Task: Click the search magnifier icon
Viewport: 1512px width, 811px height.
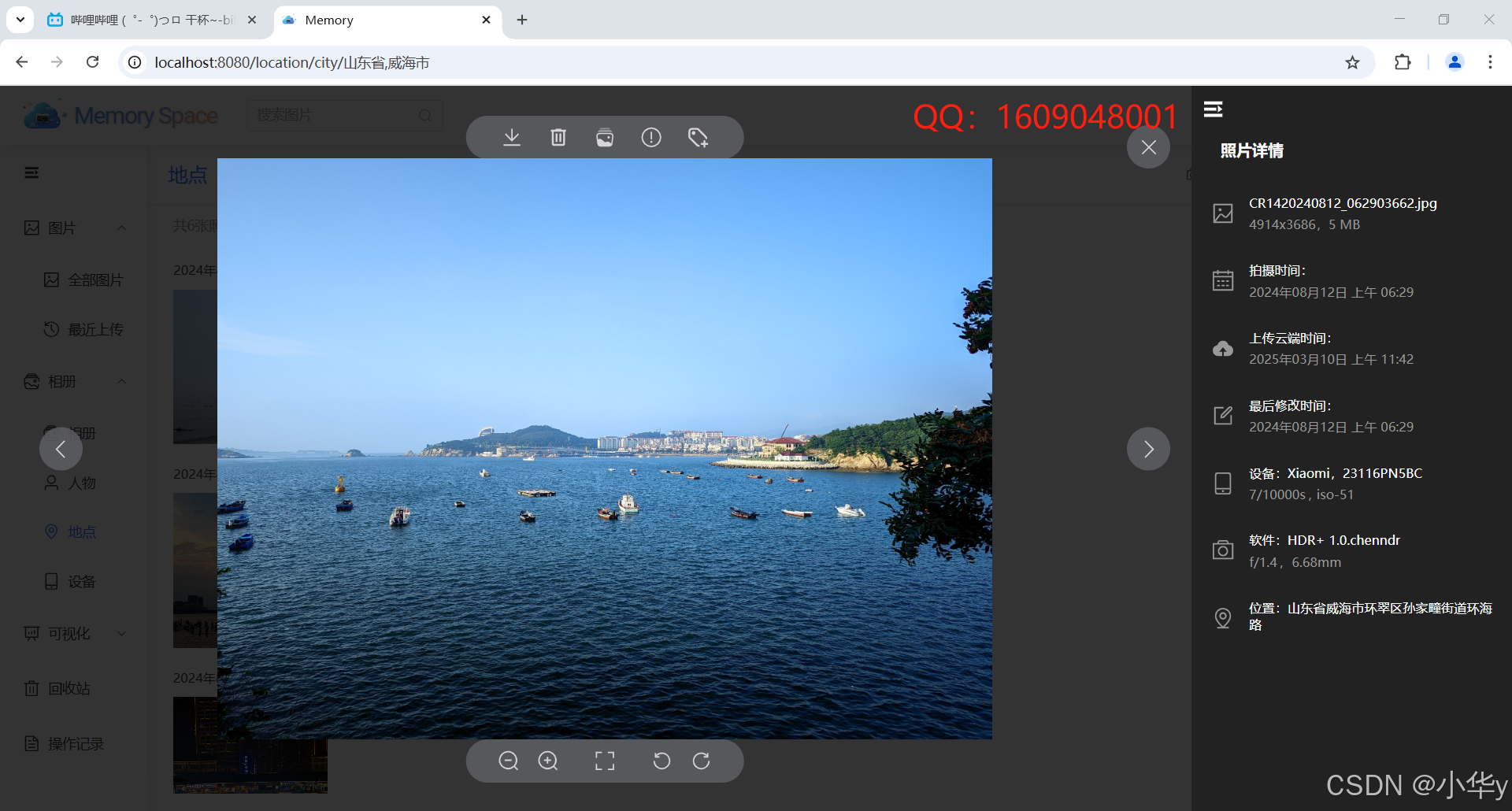Action: pos(425,116)
